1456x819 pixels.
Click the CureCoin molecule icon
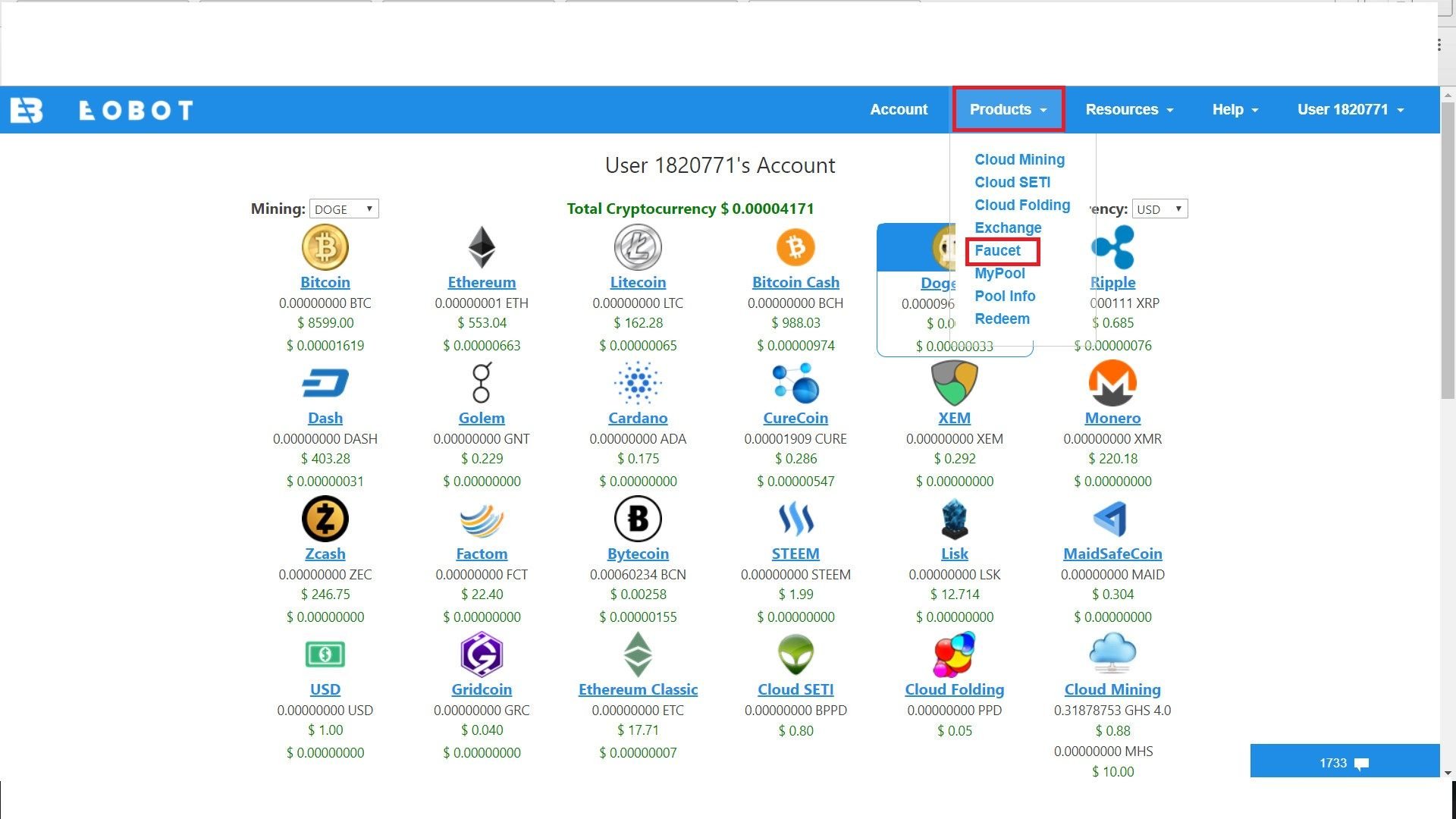(x=795, y=383)
